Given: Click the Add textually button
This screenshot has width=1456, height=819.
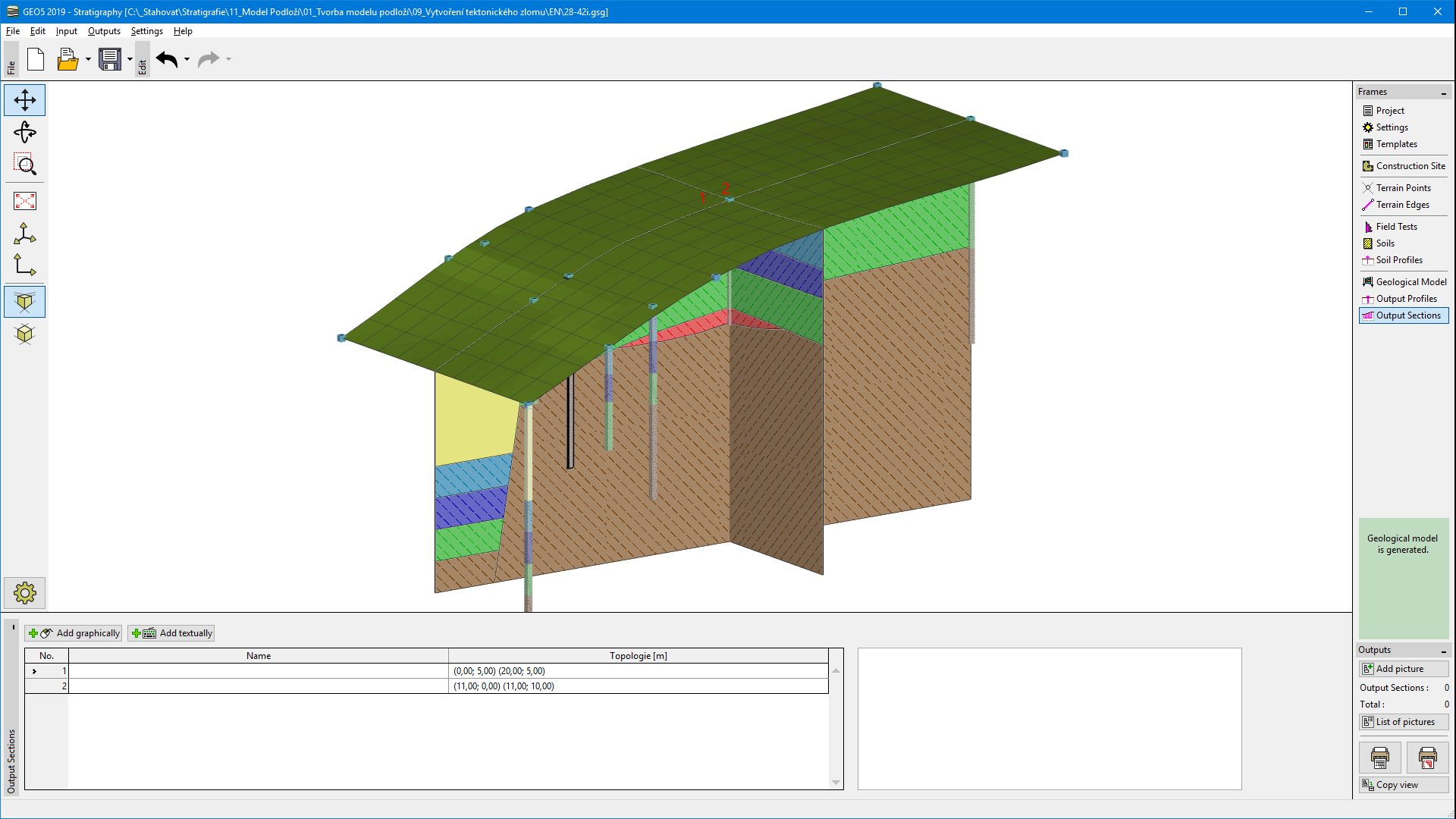Looking at the screenshot, I should tap(171, 633).
